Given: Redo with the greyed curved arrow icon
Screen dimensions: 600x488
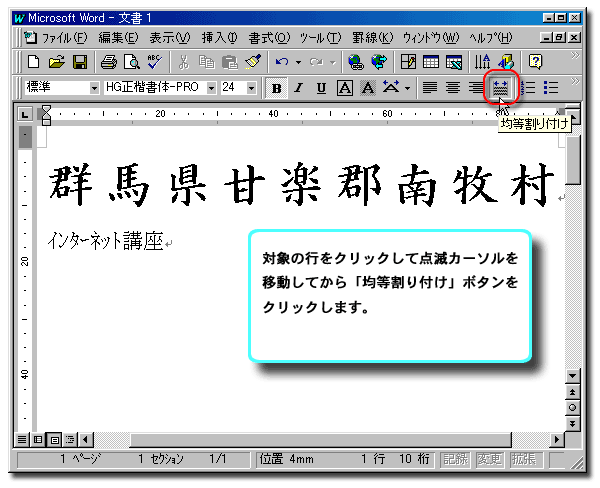Looking at the screenshot, I should point(316,62).
